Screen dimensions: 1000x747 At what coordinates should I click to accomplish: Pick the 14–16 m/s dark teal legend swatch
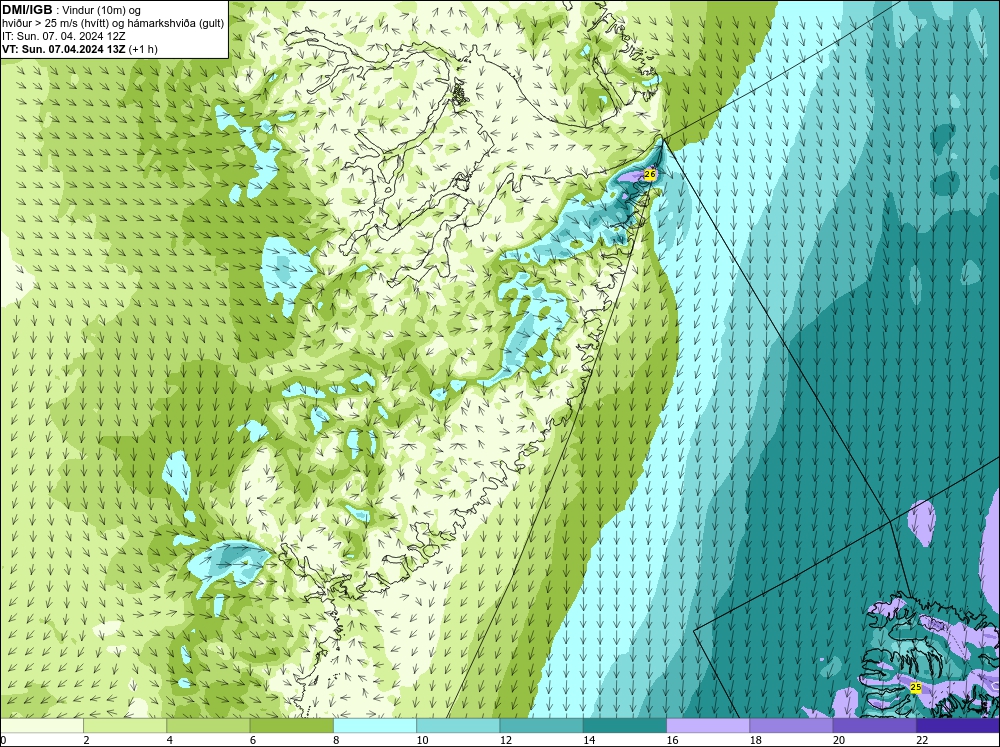click(x=625, y=726)
